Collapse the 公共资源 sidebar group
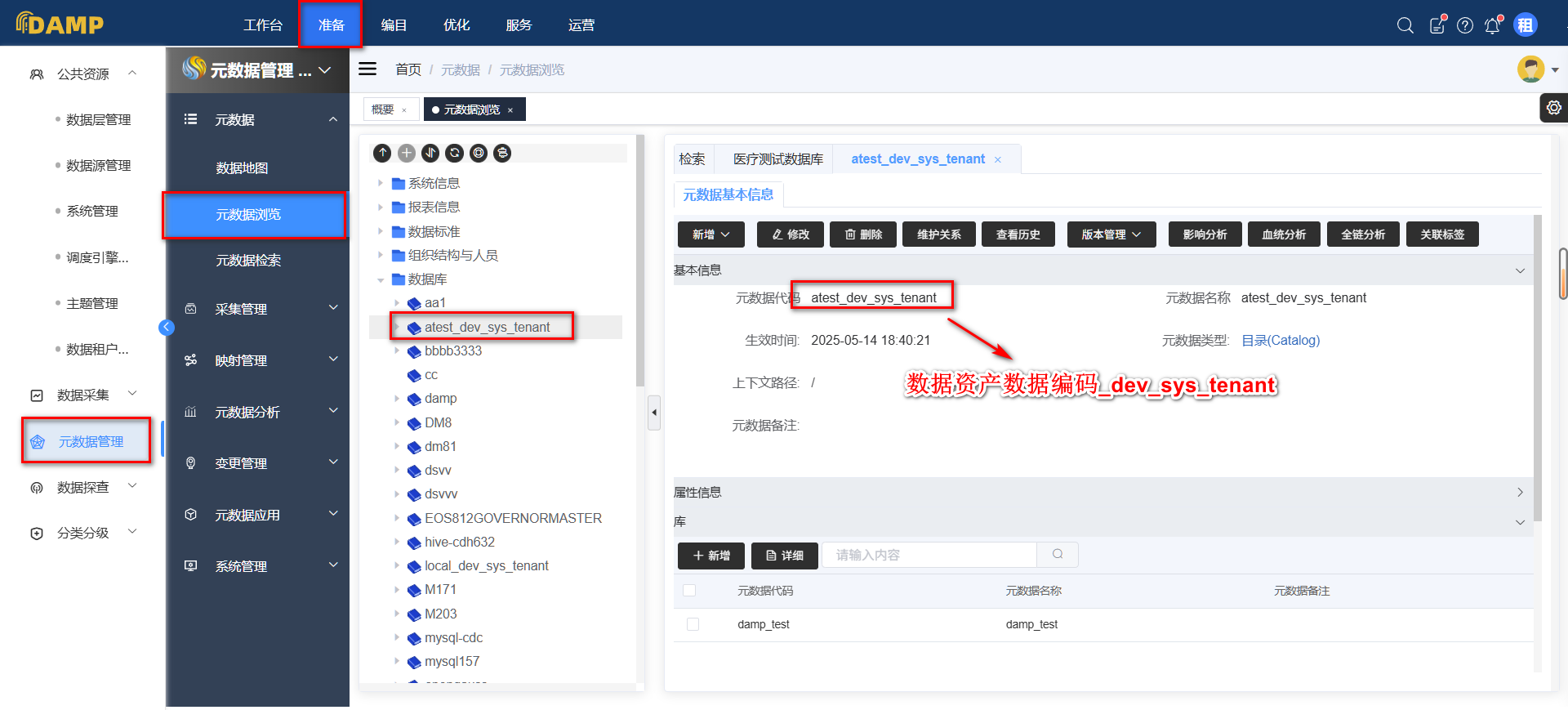Image resolution: width=1568 pixels, height=710 pixels. 132,73
